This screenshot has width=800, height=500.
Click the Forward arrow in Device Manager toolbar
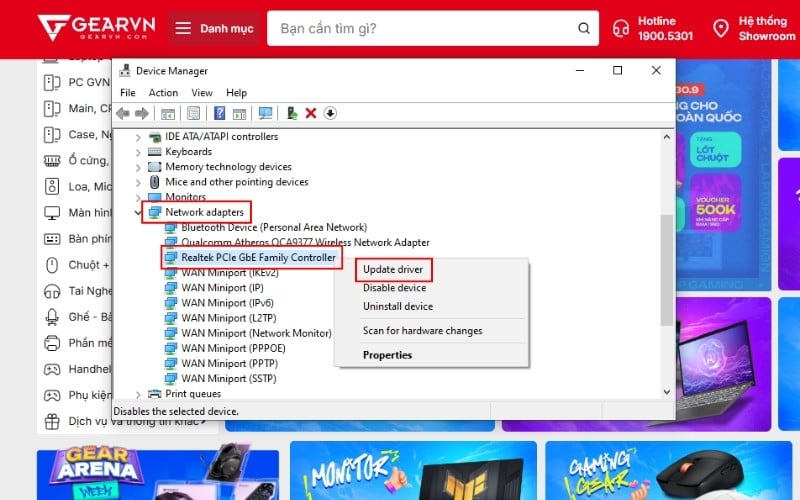[142, 113]
